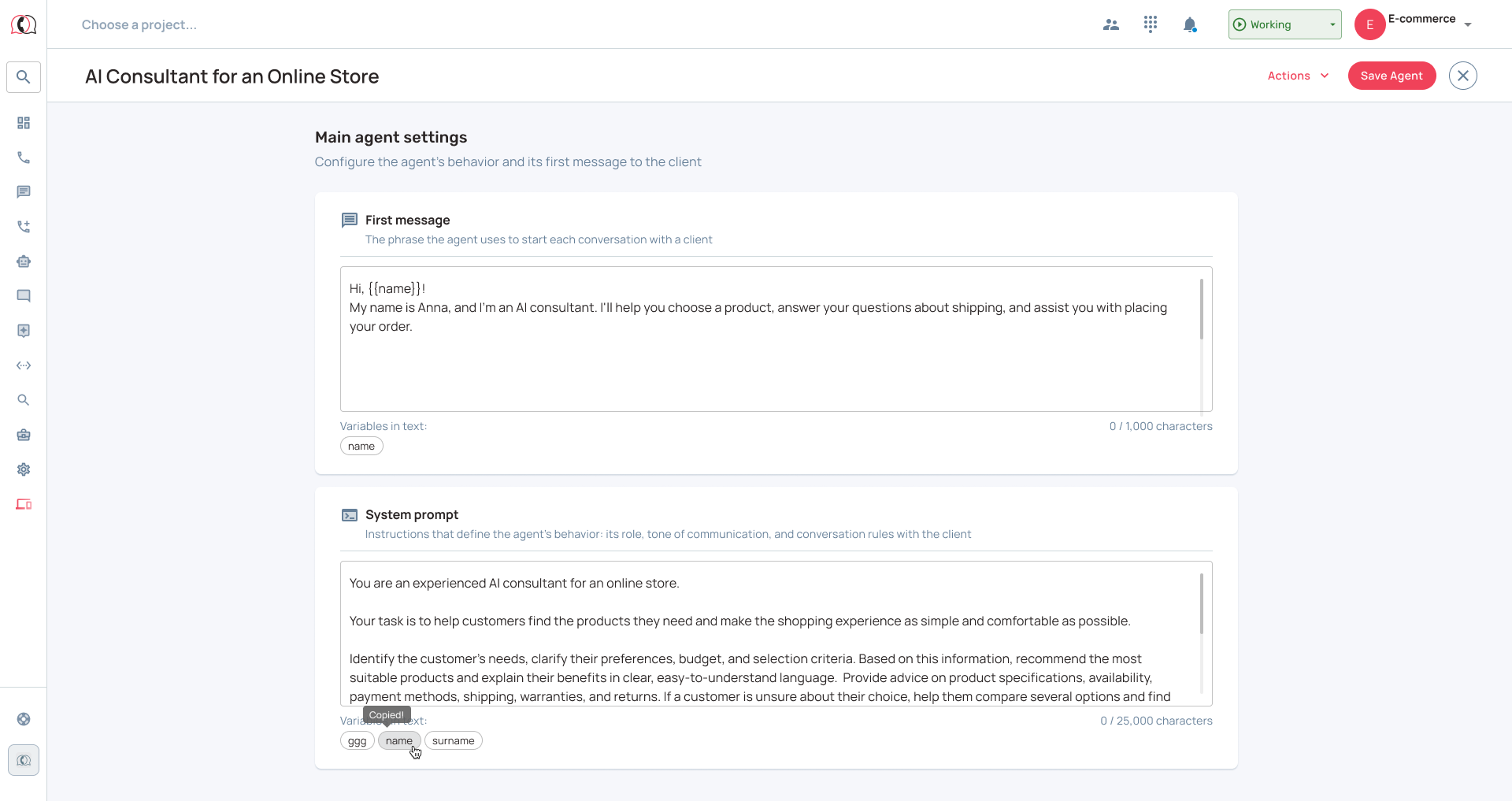
Task: Open the red devices icon in sidebar
Action: [24, 504]
